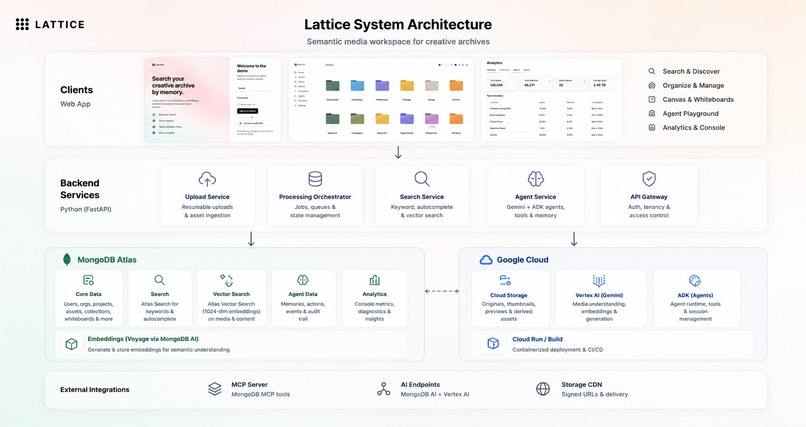Open the Library folders screen thumbnail
The width and height of the screenshot is (806, 427).
tap(381, 100)
